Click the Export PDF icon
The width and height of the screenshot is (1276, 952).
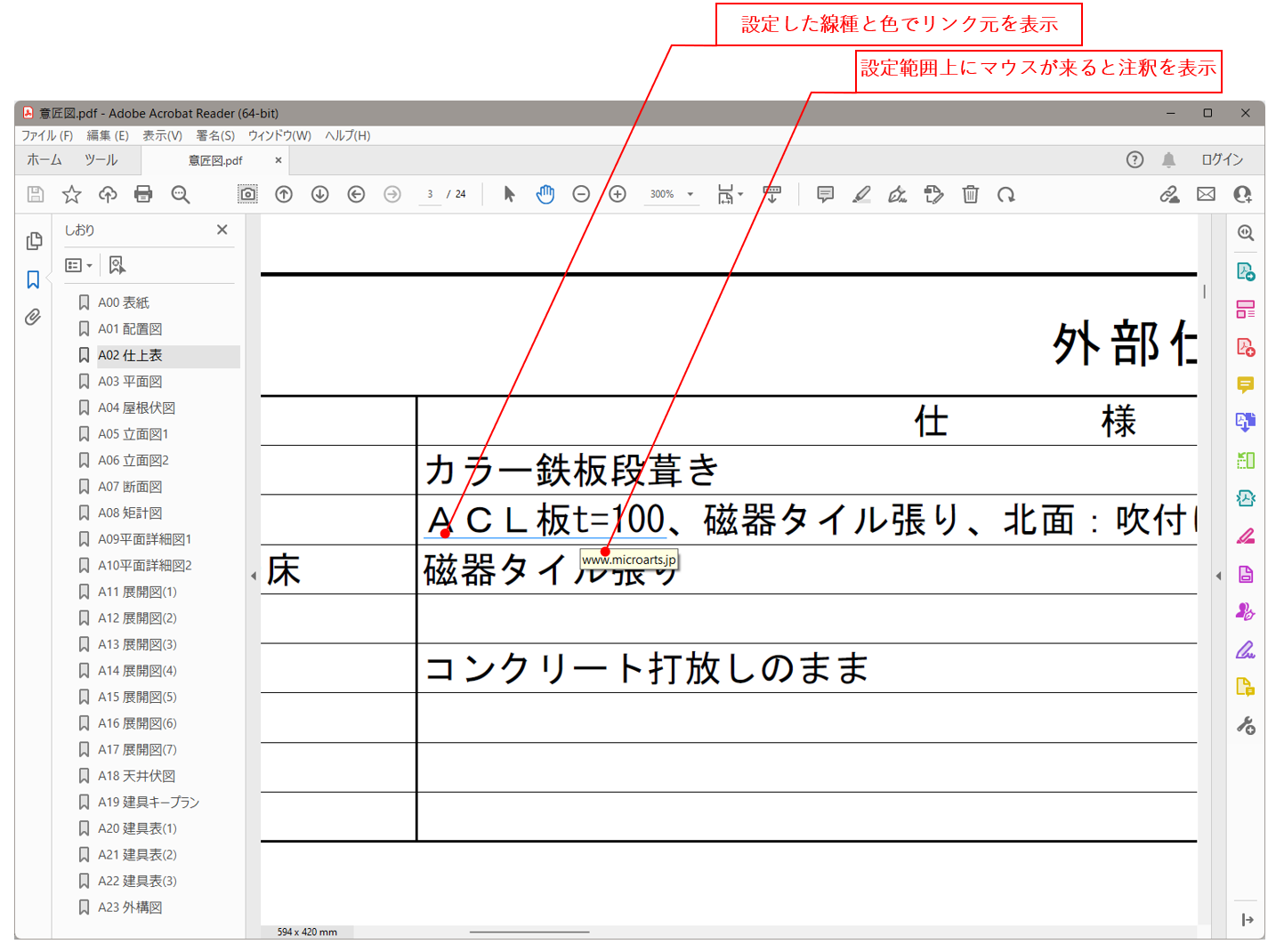[1245, 271]
